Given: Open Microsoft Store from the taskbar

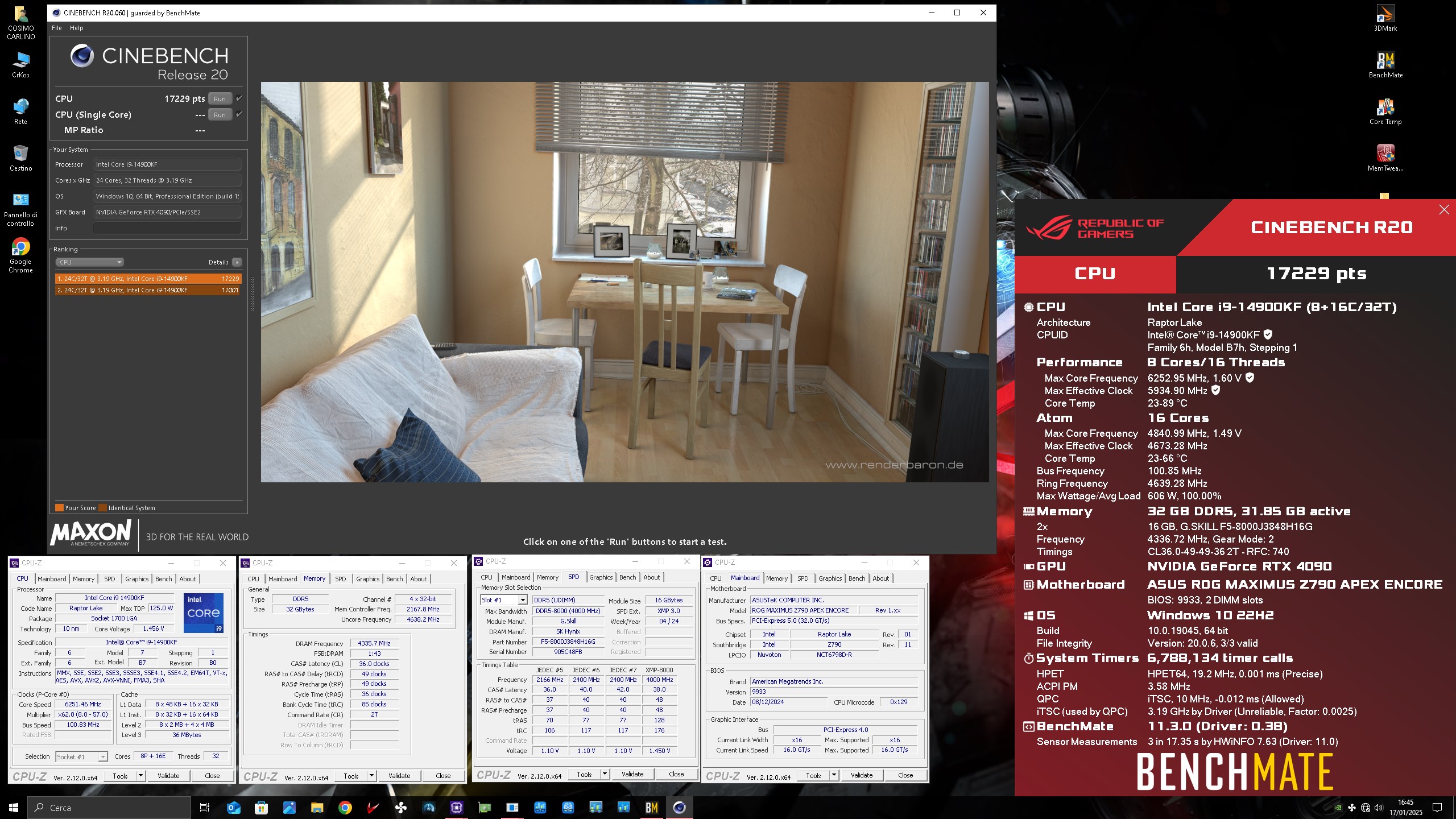Looking at the screenshot, I should [x=261, y=808].
